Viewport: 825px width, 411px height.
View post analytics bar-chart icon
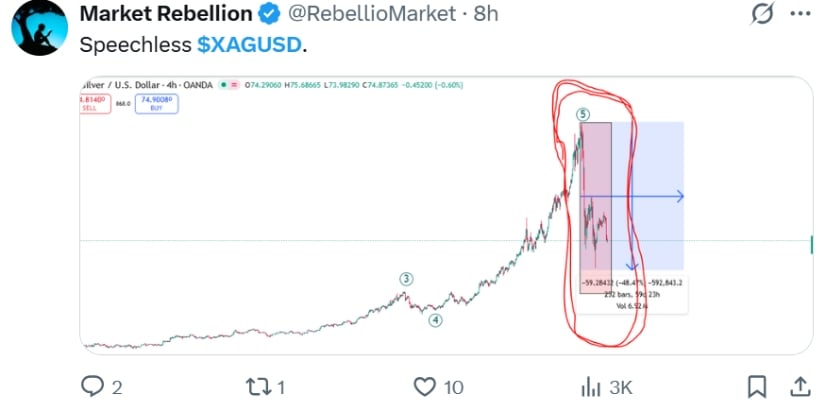(591, 386)
